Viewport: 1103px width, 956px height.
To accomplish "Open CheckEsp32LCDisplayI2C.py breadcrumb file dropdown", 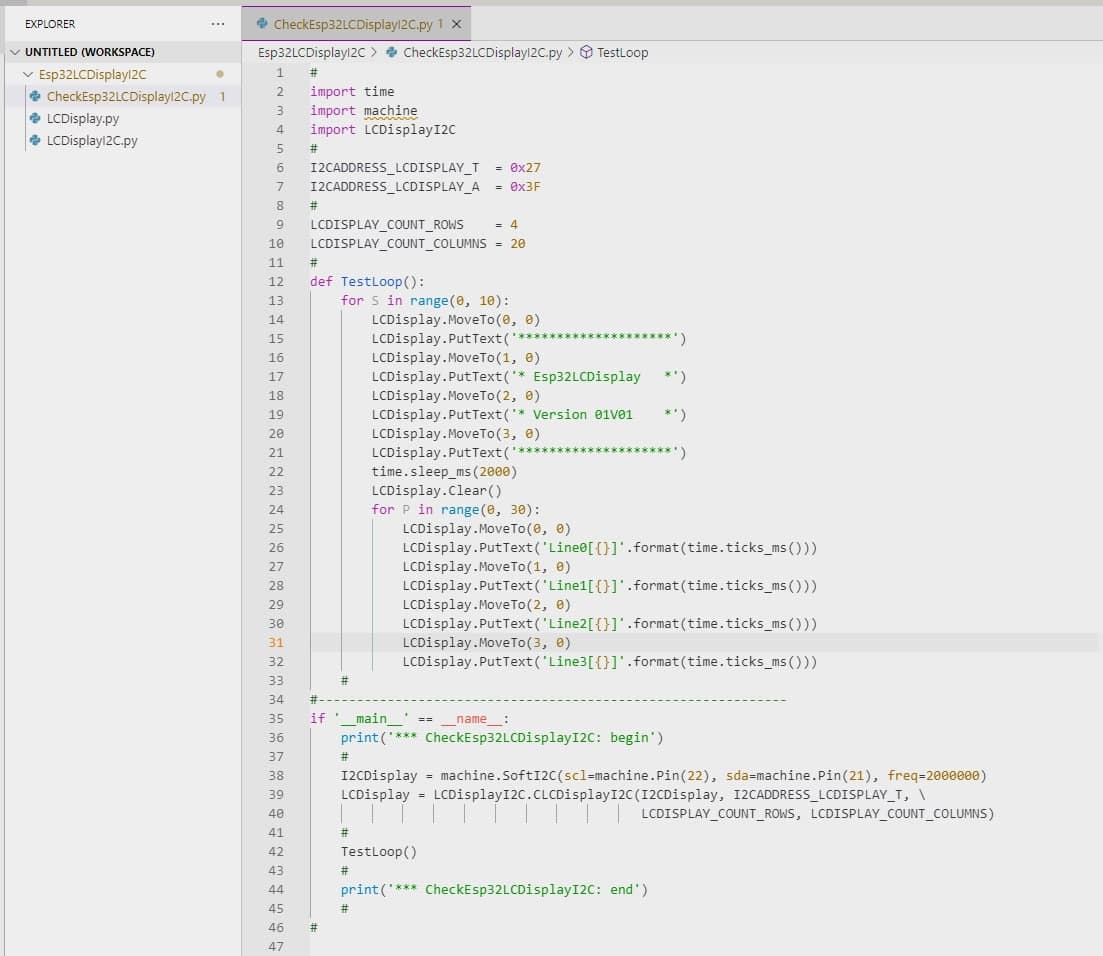I will tap(482, 53).
